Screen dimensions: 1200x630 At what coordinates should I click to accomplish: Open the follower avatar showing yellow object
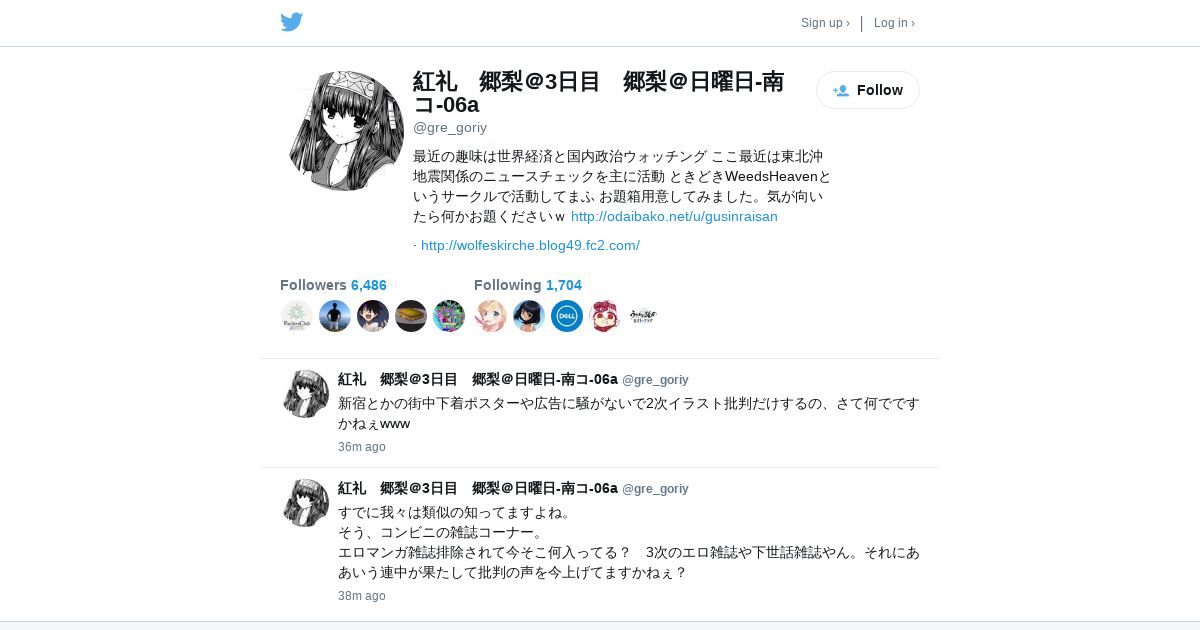point(411,316)
